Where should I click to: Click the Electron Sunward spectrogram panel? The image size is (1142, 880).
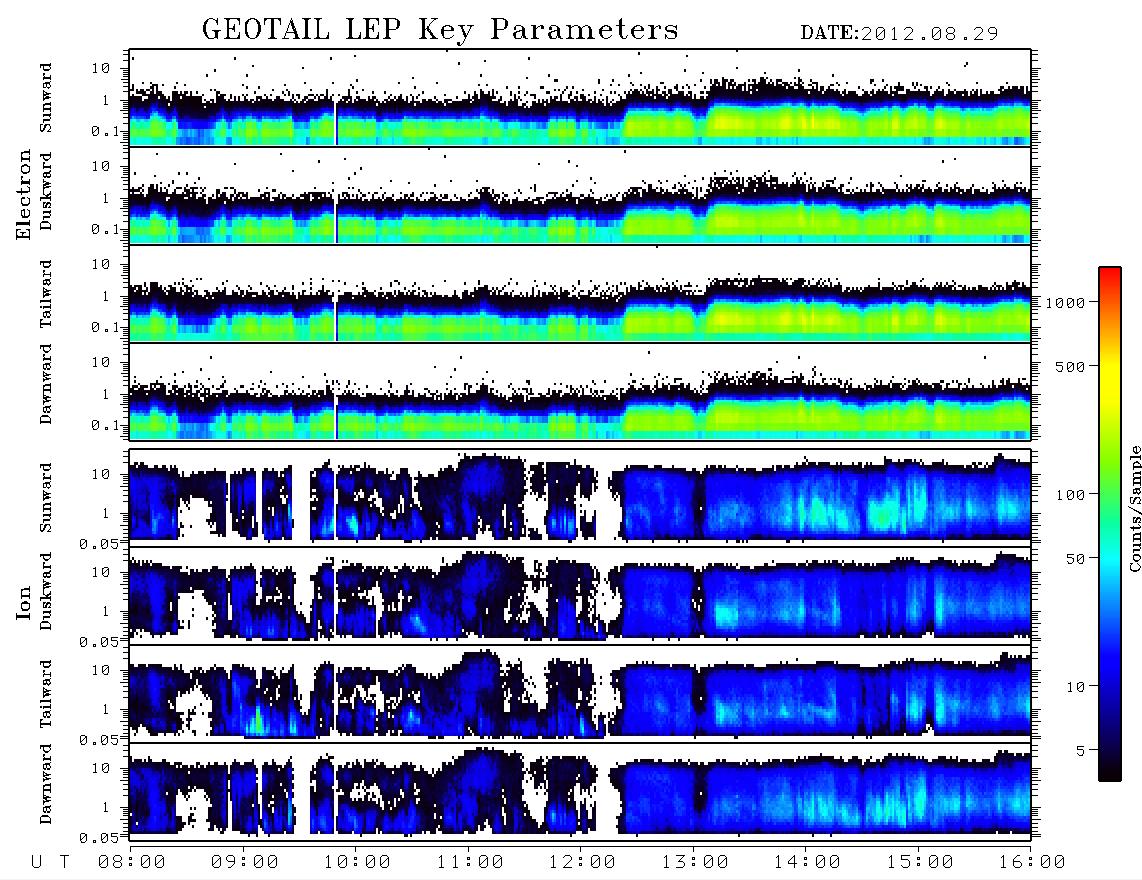580,98
